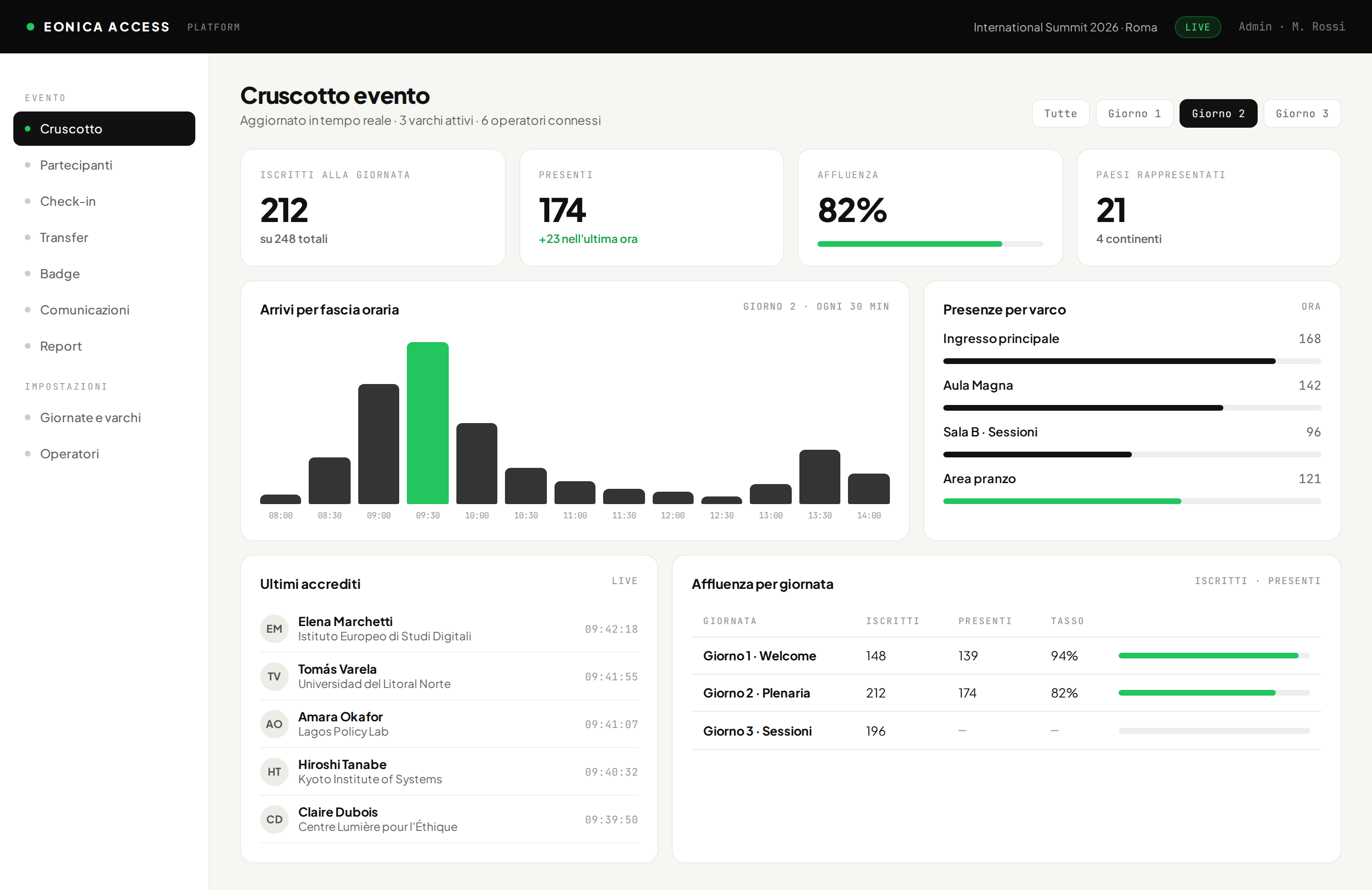Open the Cruscotto sidebar item
1372x890 pixels.
point(104,129)
